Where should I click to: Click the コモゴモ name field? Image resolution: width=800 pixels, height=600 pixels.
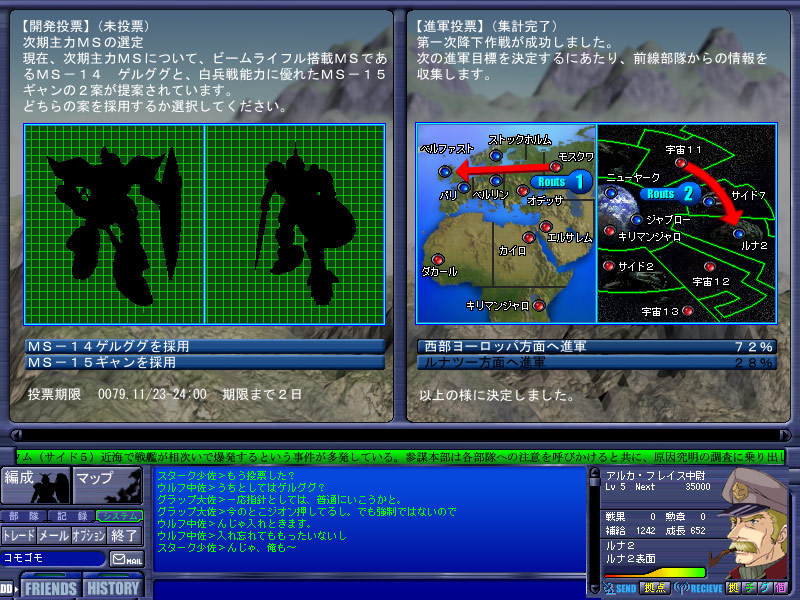[53, 558]
